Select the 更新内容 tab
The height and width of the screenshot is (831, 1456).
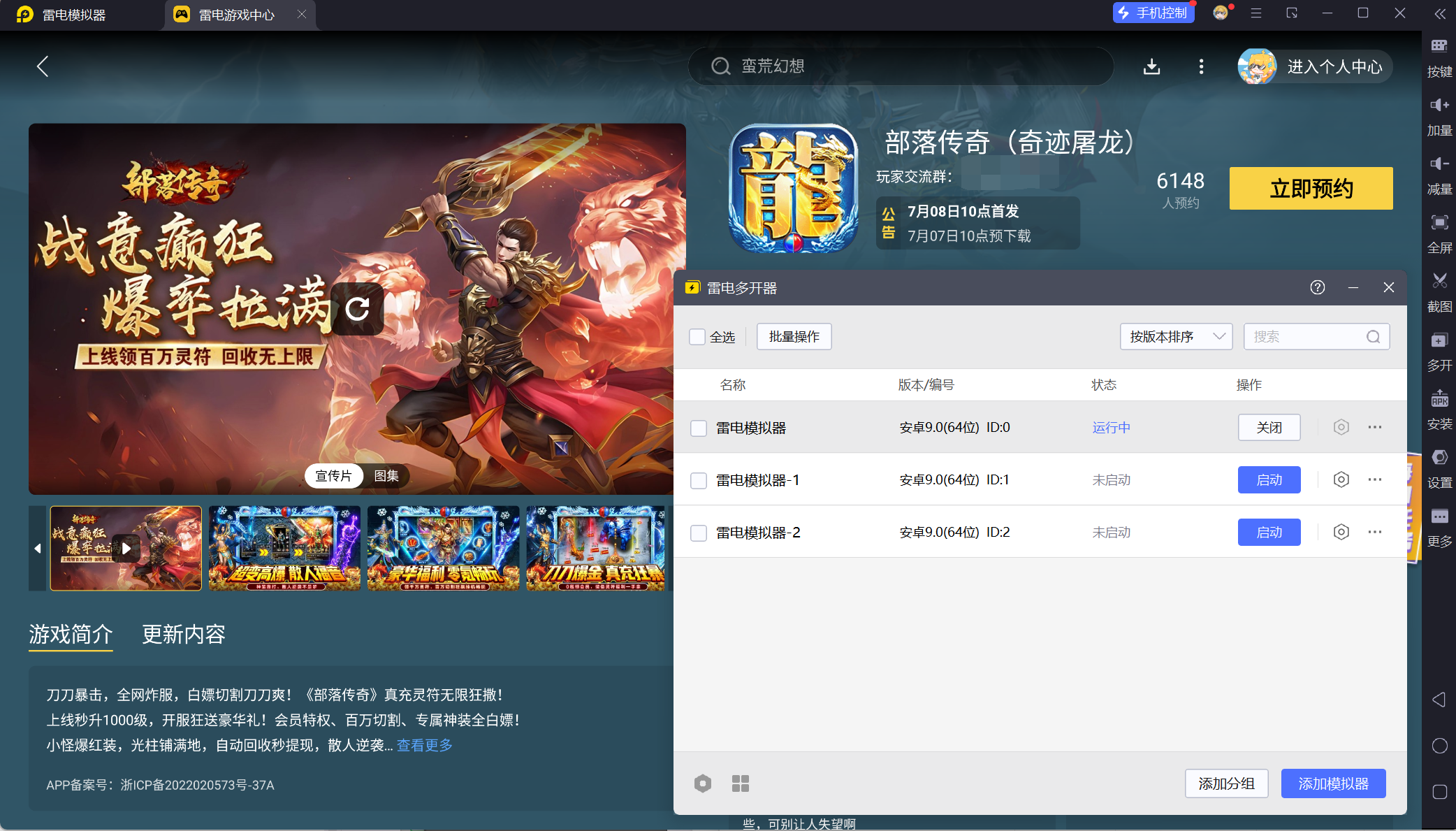coord(184,634)
